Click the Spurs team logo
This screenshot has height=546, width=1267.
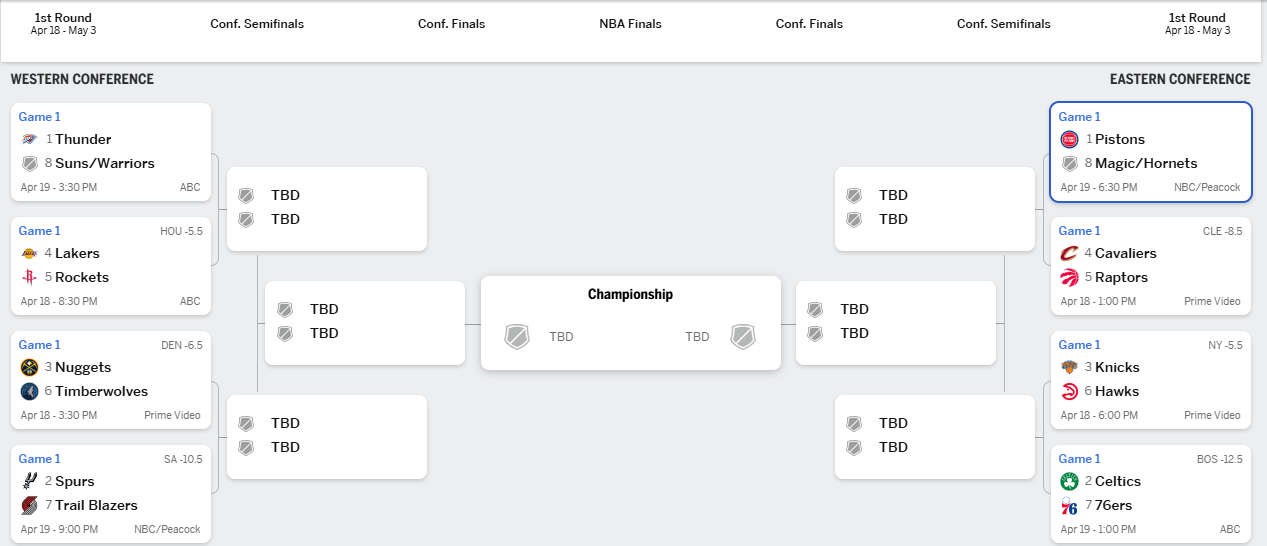29,481
